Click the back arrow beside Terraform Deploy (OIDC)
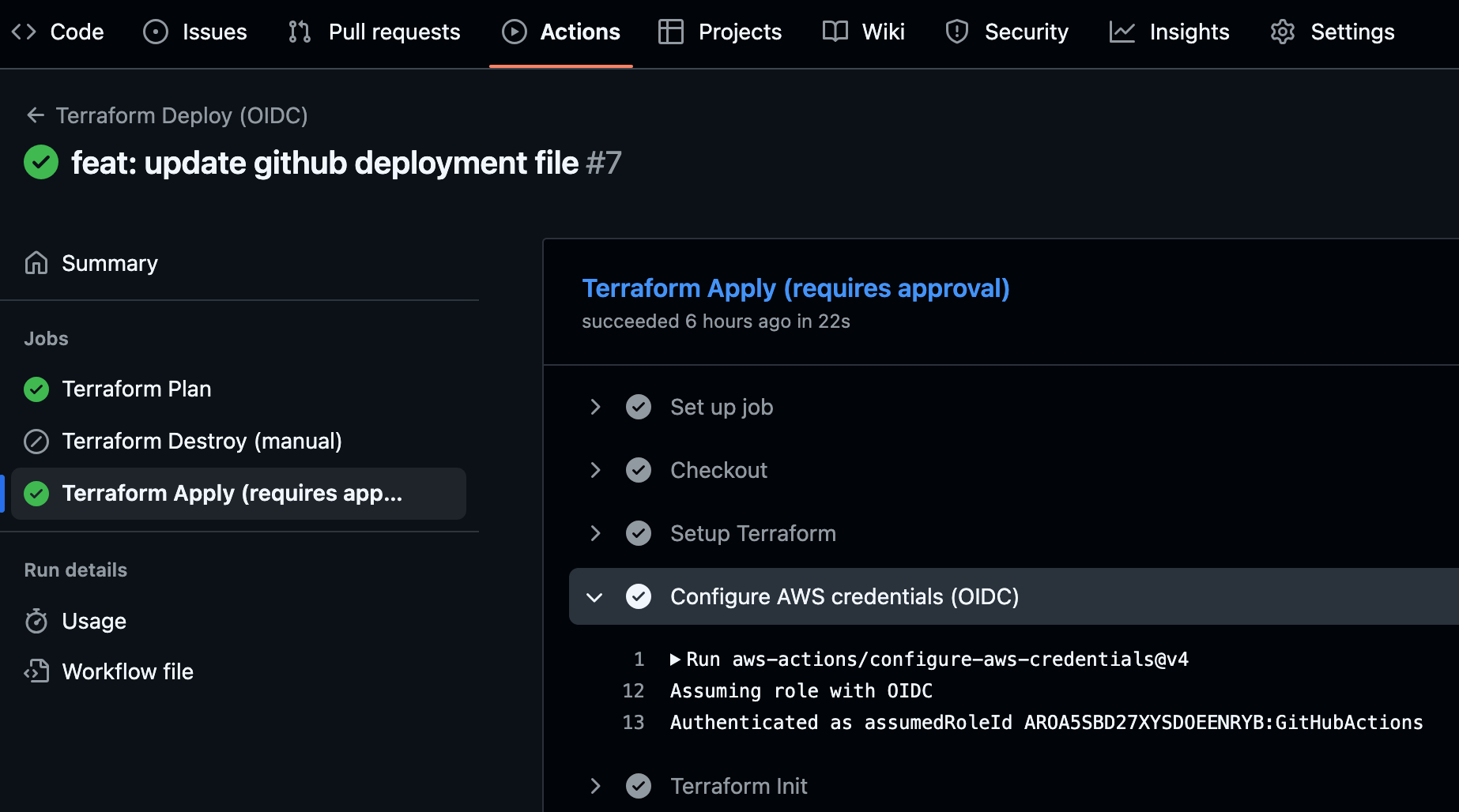The height and width of the screenshot is (812, 1459). (35, 115)
